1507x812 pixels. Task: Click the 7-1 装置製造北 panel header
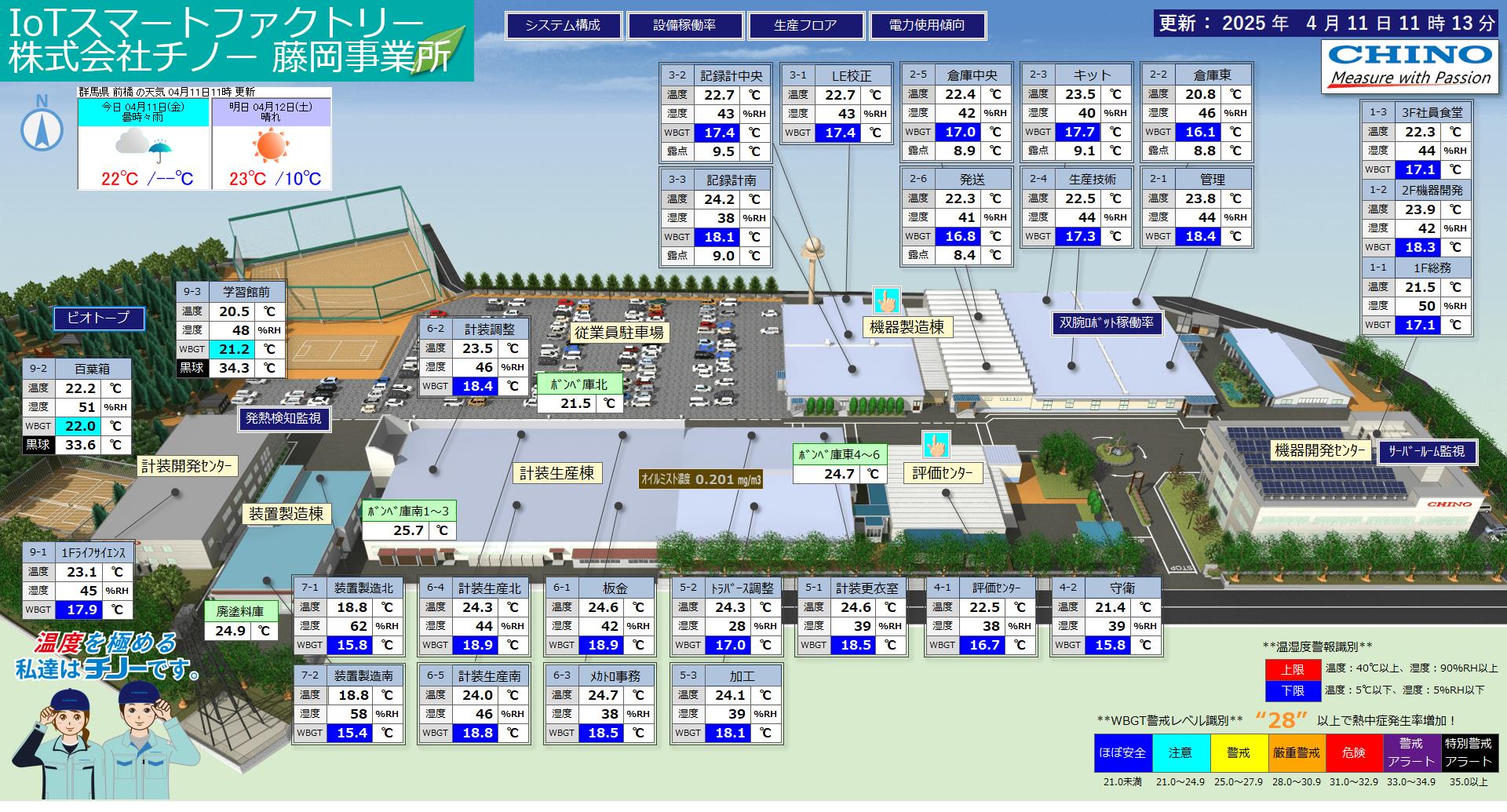(x=348, y=588)
